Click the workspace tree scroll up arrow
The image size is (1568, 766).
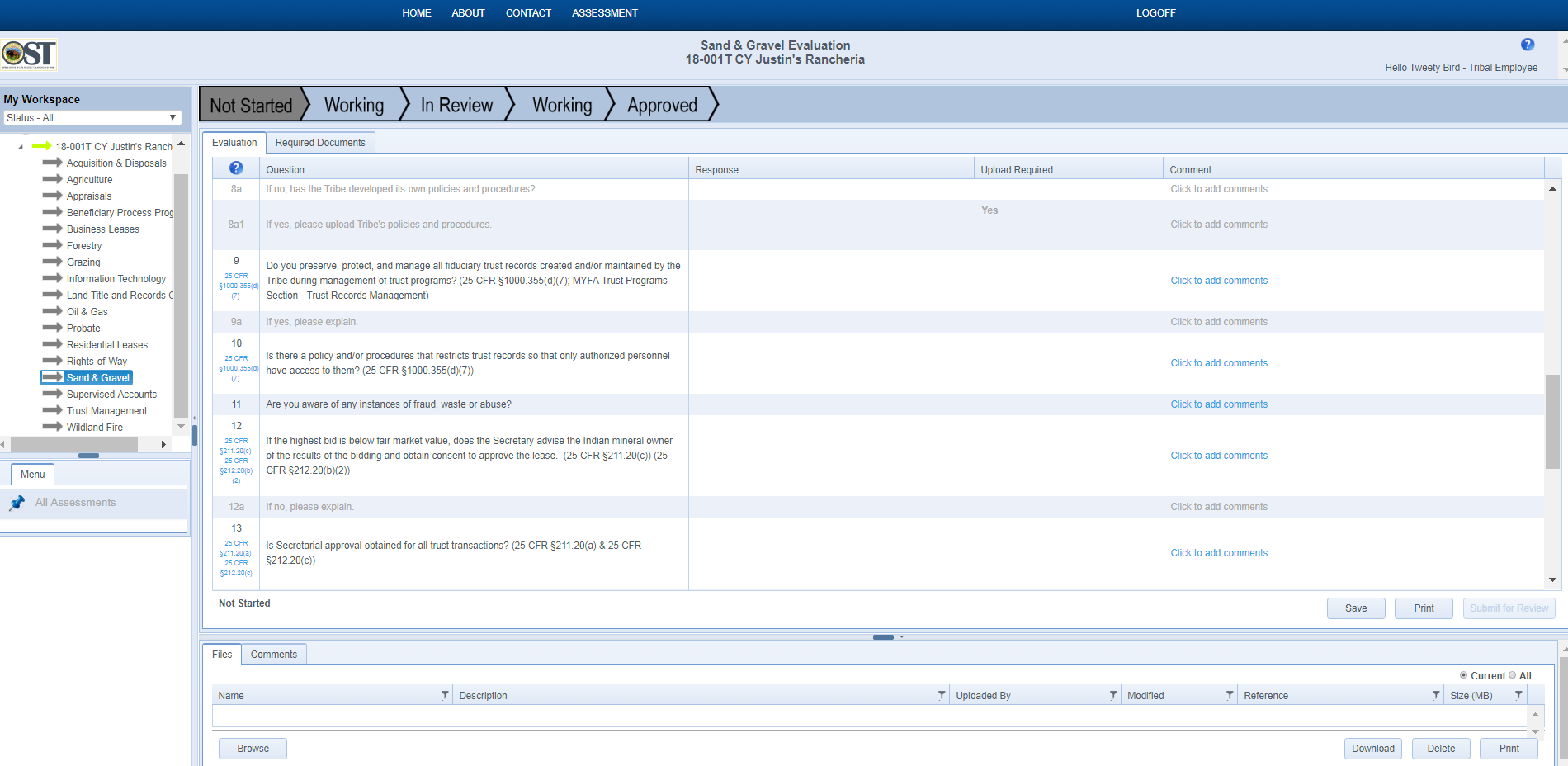pos(181,144)
